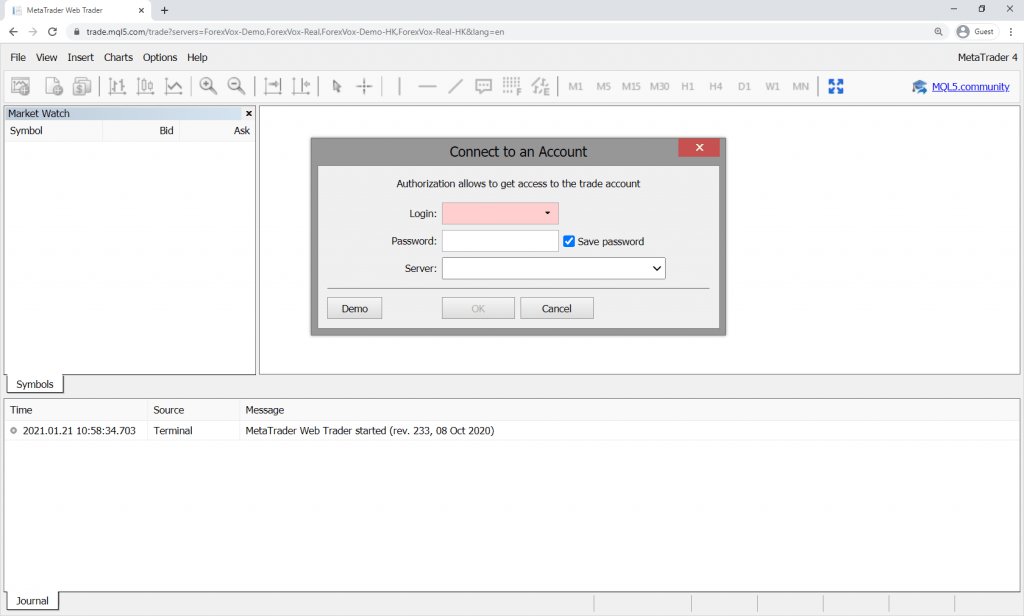The width and height of the screenshot is (1024, 616).
Task: Expand the Login field dropdown
Action: point(547,213)
